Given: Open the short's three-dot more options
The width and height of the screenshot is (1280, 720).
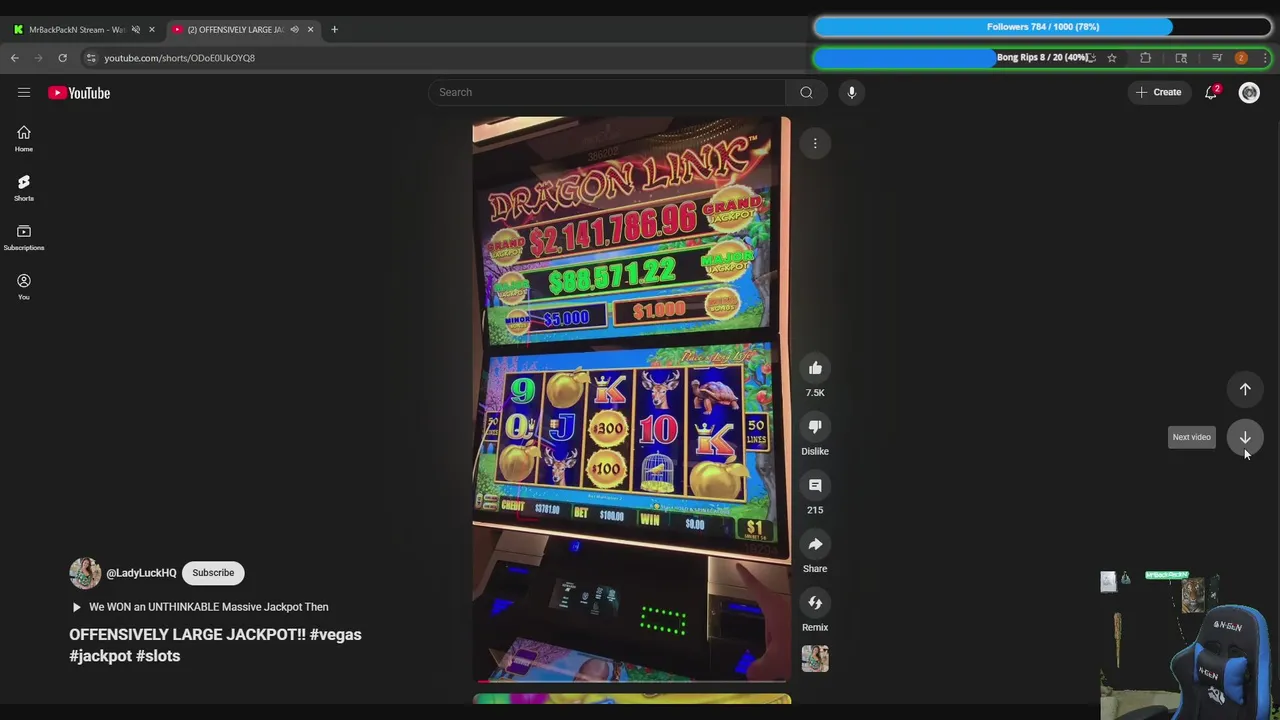Looking at the screenshot, I should 815,143.
